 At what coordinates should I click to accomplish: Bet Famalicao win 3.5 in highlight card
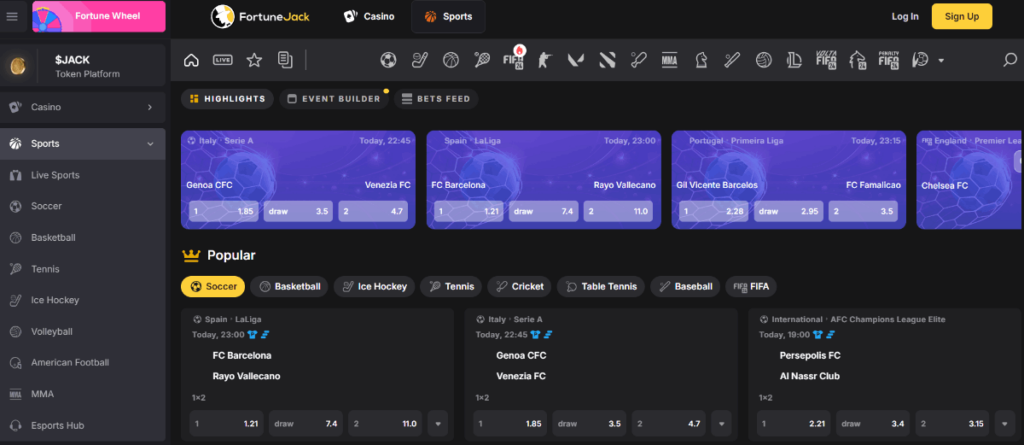(863, 212)
